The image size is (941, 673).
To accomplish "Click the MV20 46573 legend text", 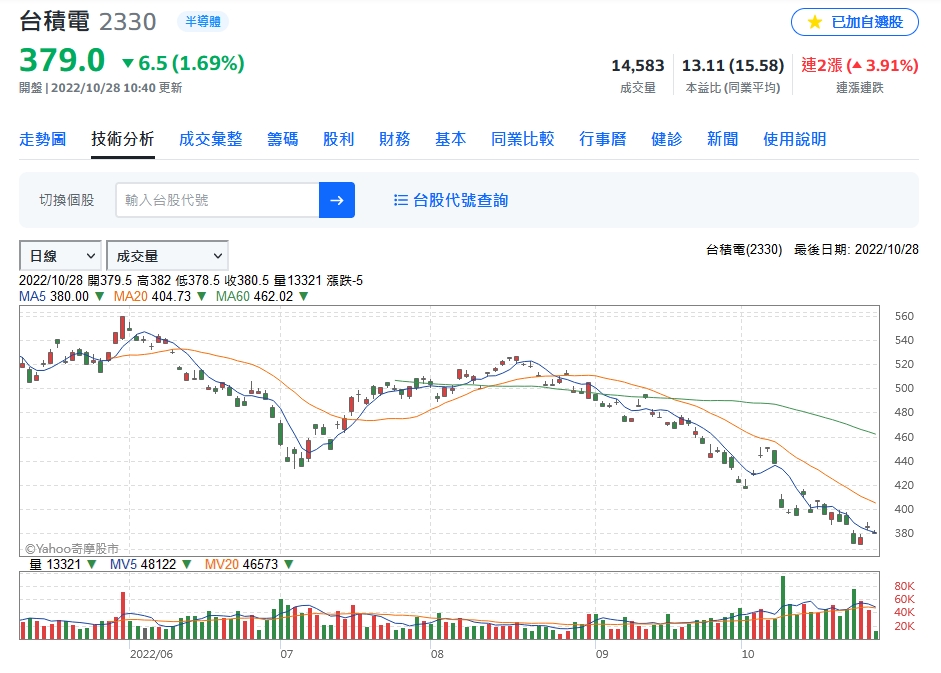I will (x=241, y=564).
